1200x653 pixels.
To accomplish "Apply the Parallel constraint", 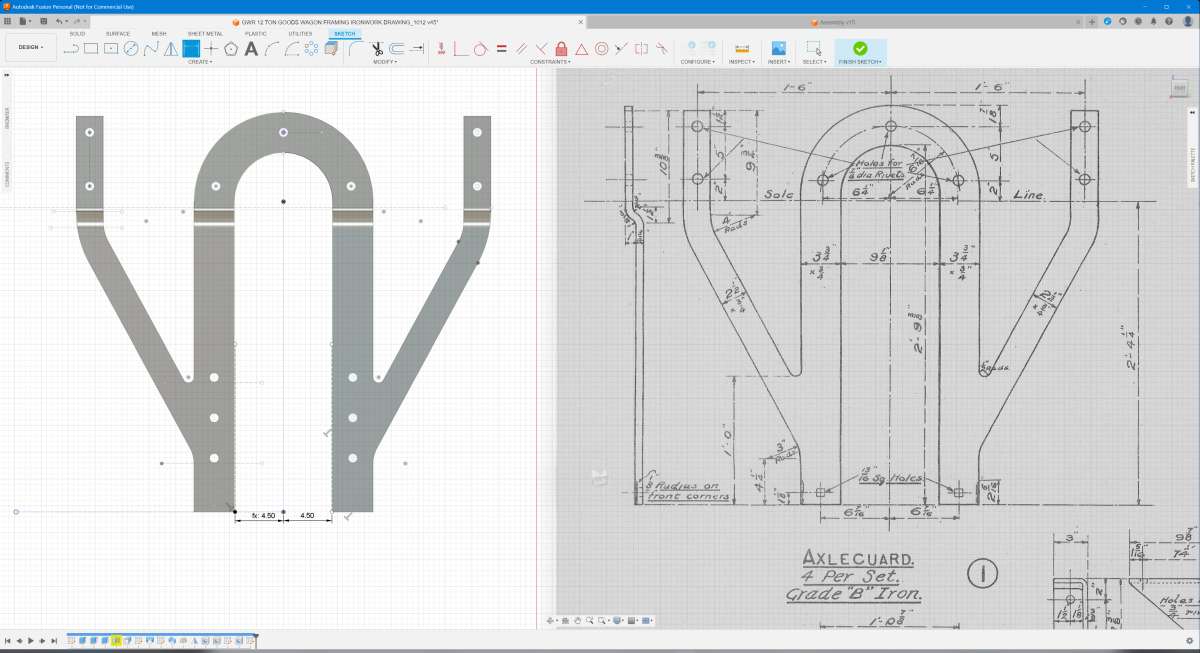I will coord(521,47).
